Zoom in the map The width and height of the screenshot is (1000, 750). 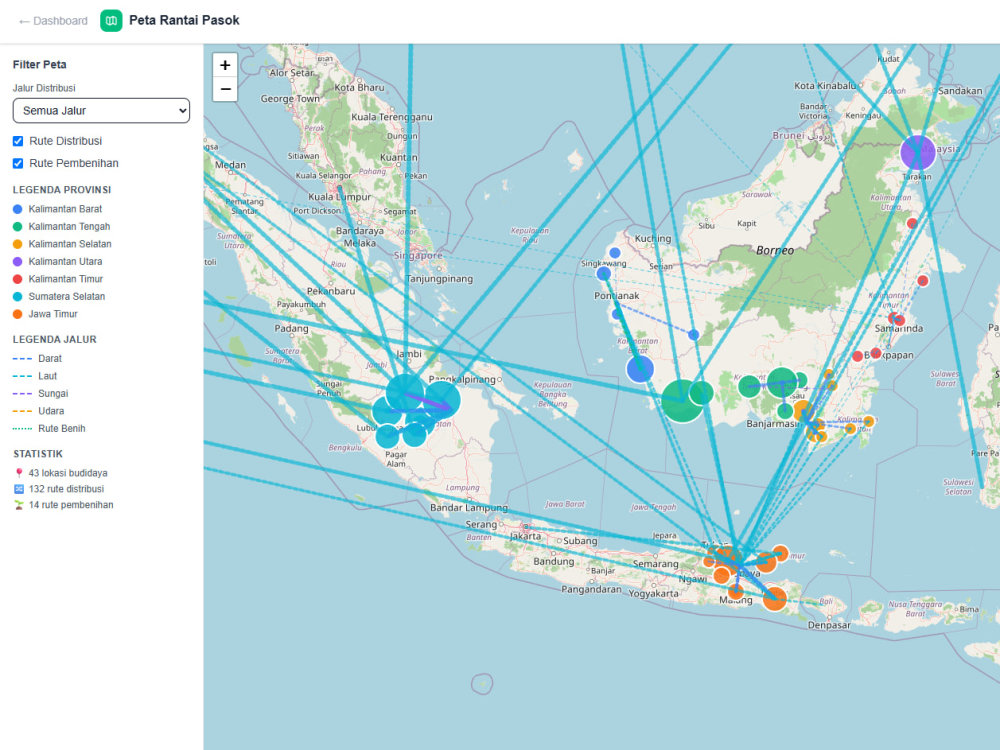(x=225, y=65)
